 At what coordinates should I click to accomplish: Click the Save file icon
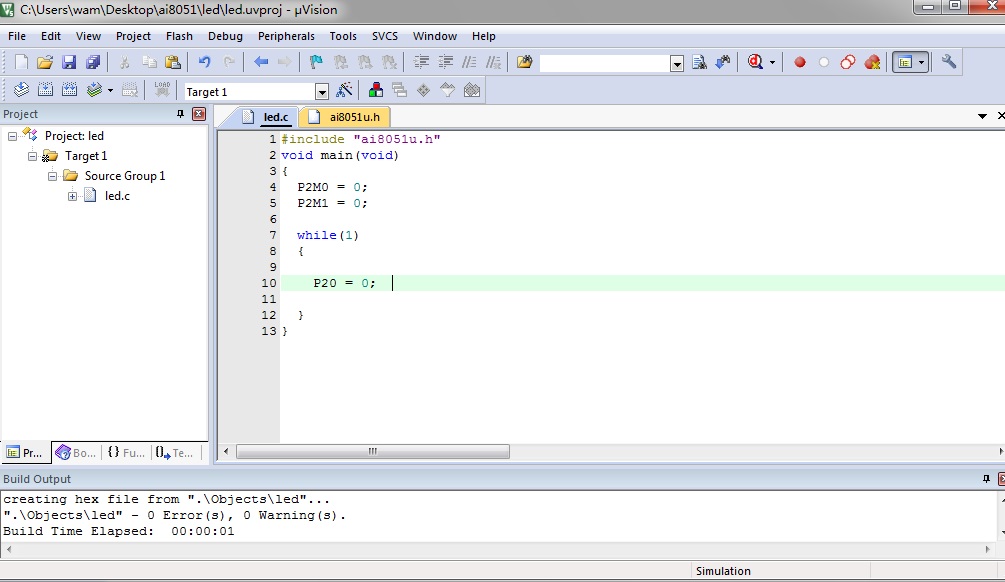(x=69, y=62)
